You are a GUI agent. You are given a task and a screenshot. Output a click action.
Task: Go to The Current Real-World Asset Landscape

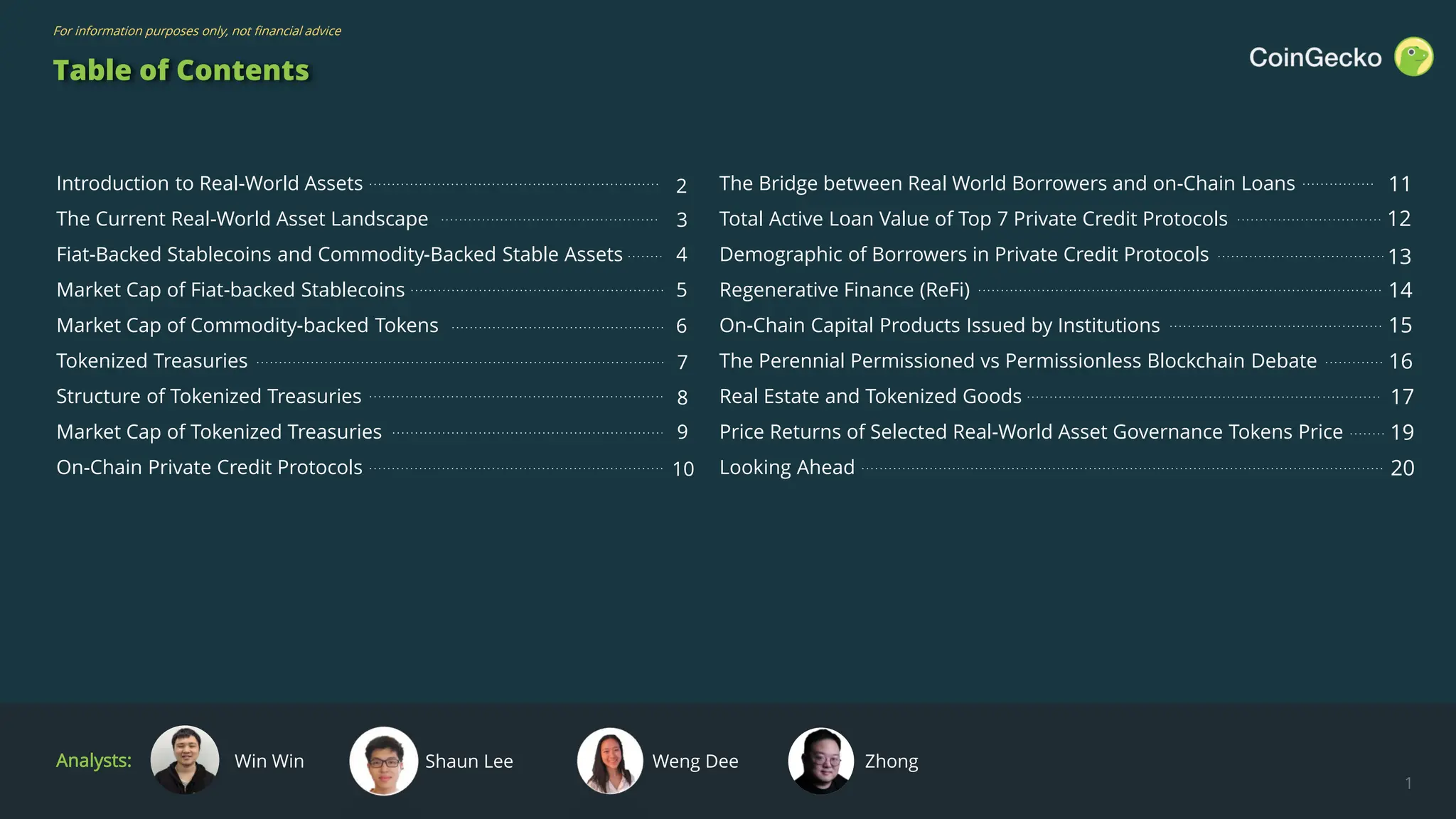(242, 219)
